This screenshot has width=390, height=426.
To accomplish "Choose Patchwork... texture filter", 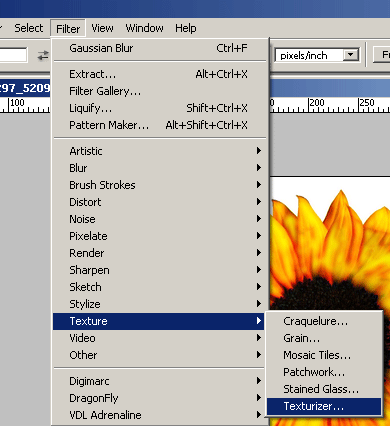I will pyautogui.click(x=324, y=372).
